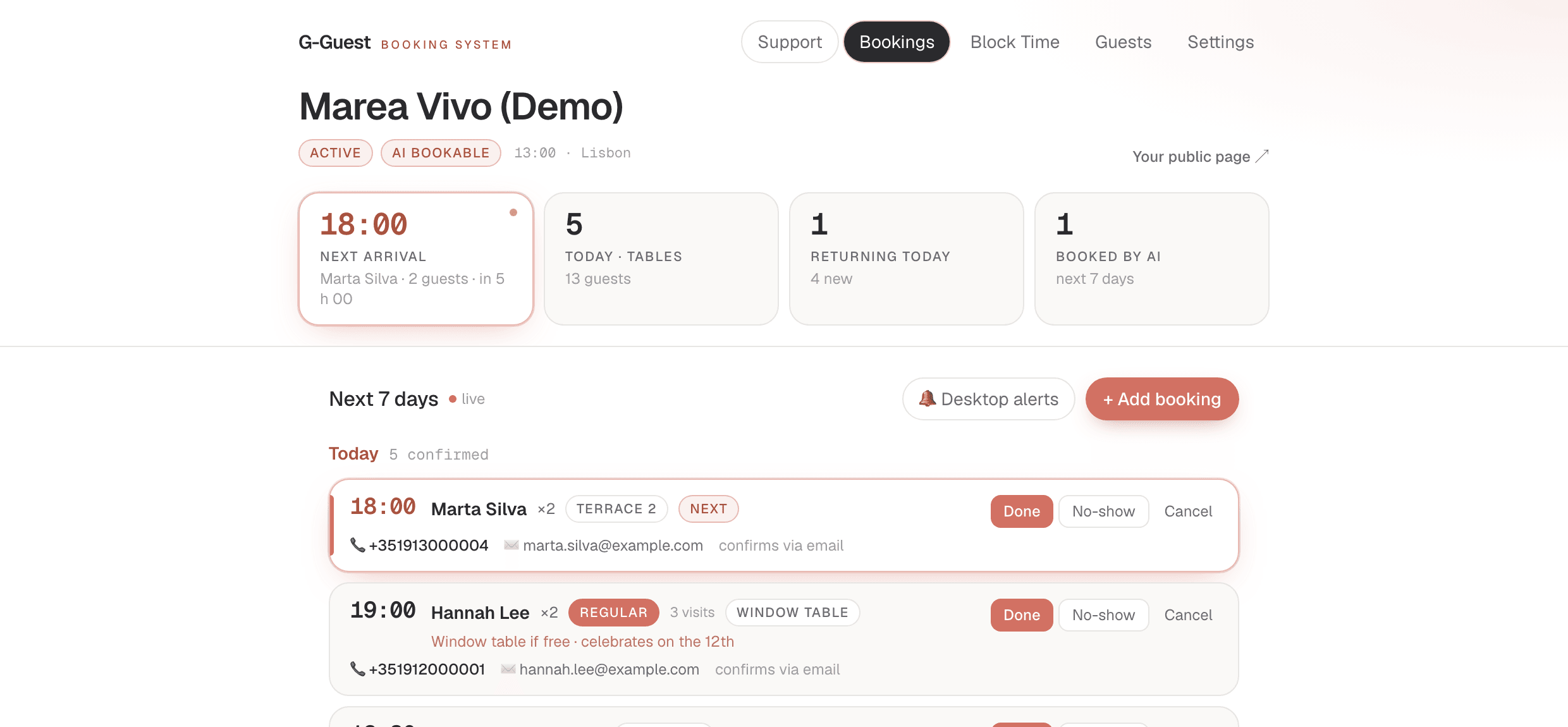Click the phone icon beside Hannah Lee's number
The height and width of the screenshot is (727, 1568).
pos(358,669)
